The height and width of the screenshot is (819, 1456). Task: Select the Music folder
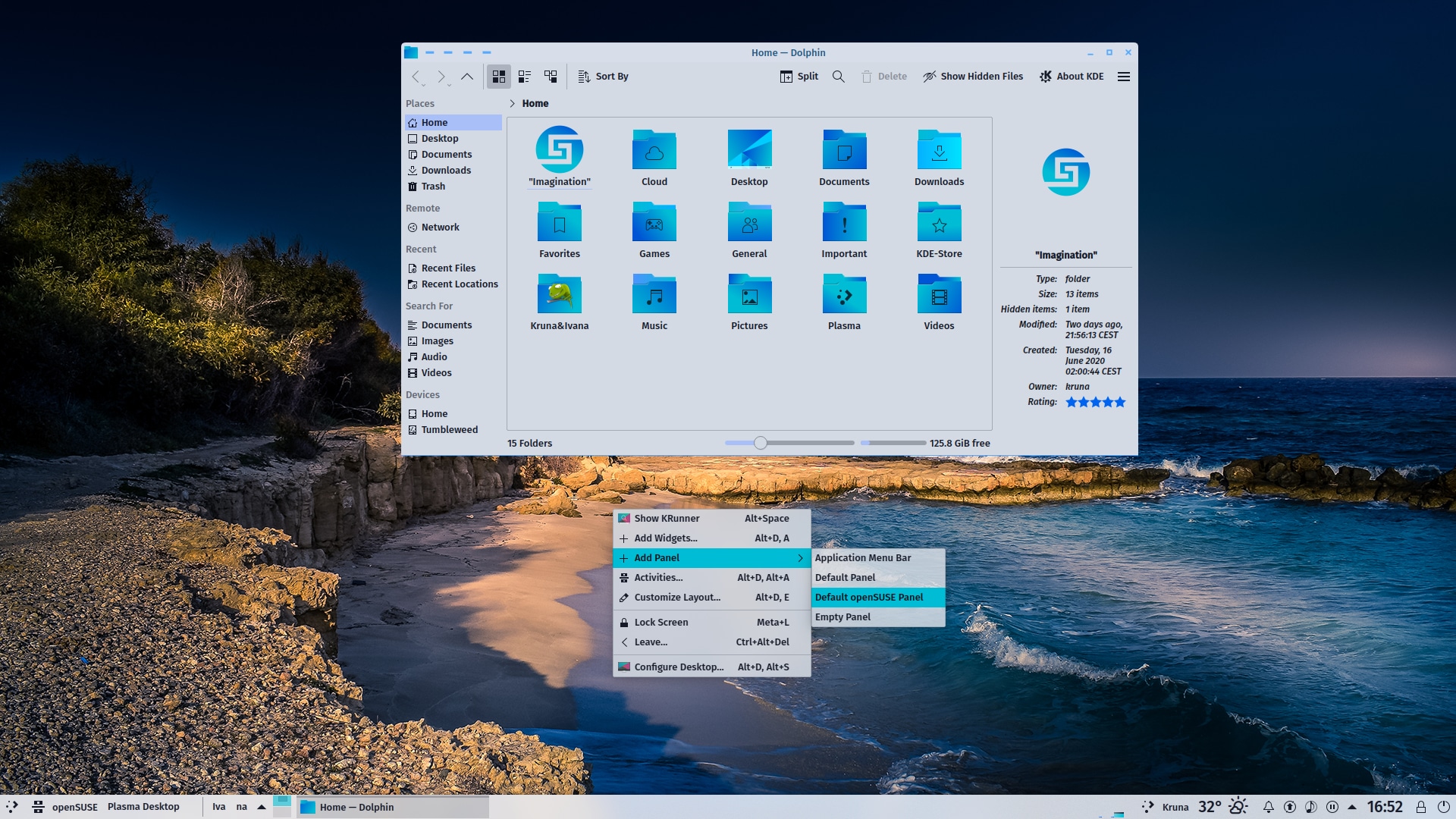click(654, 302)
